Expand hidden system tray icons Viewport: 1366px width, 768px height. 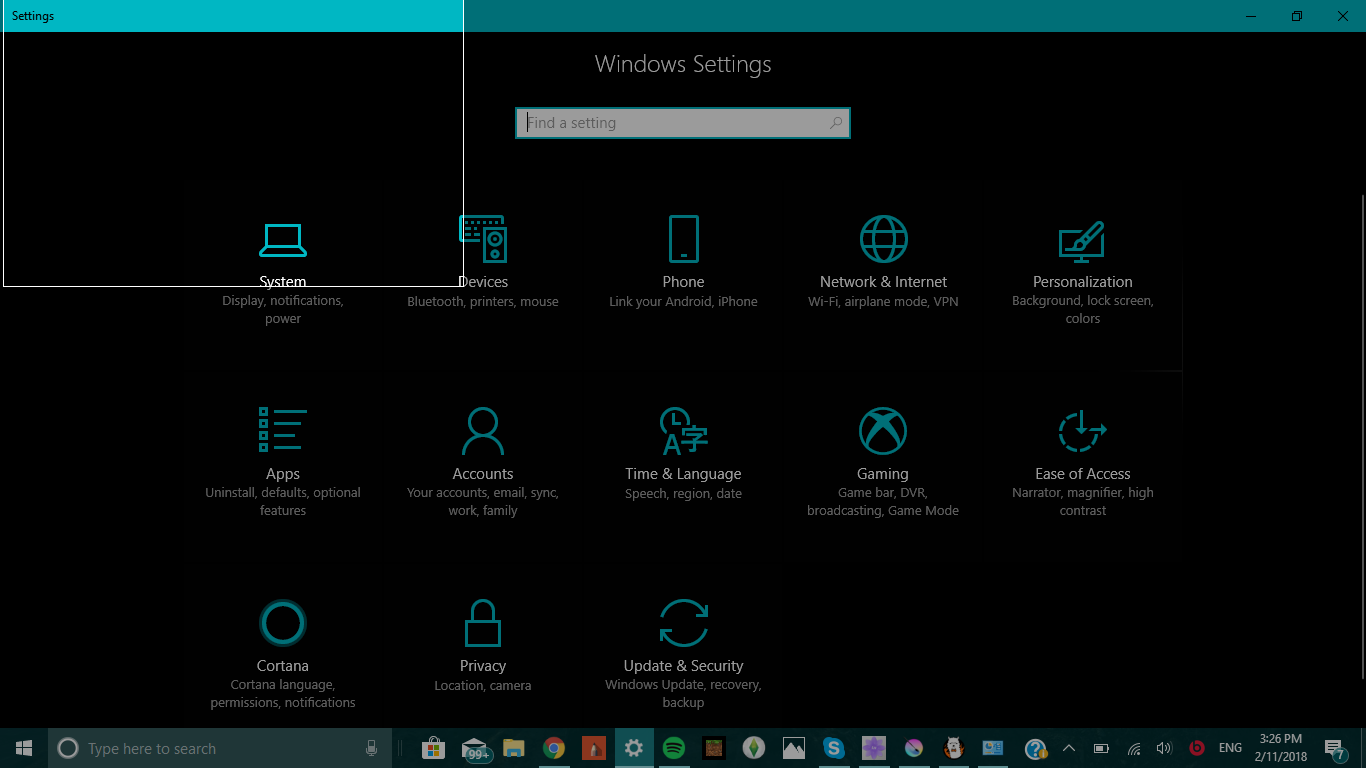pos(1069,747)
